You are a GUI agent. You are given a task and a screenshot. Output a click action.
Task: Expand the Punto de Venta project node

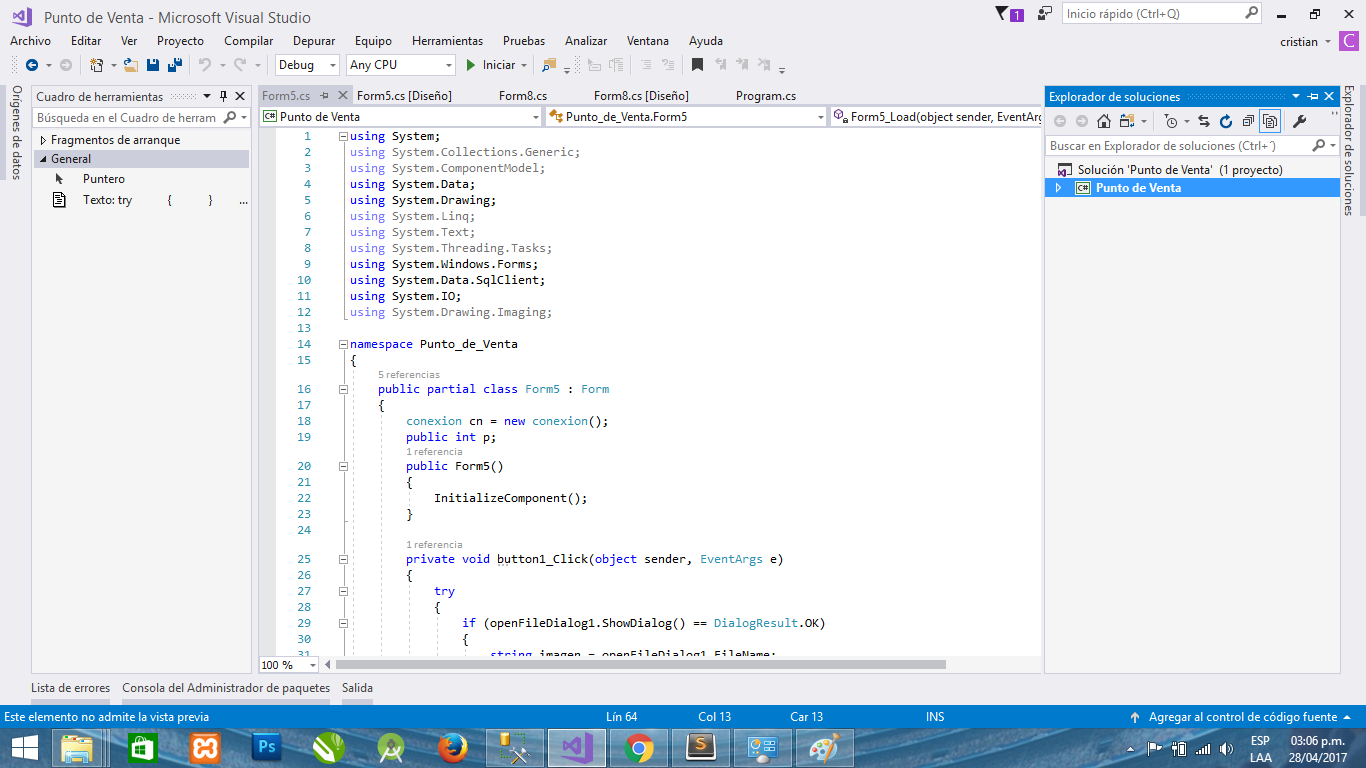(x=1058, y=188)
